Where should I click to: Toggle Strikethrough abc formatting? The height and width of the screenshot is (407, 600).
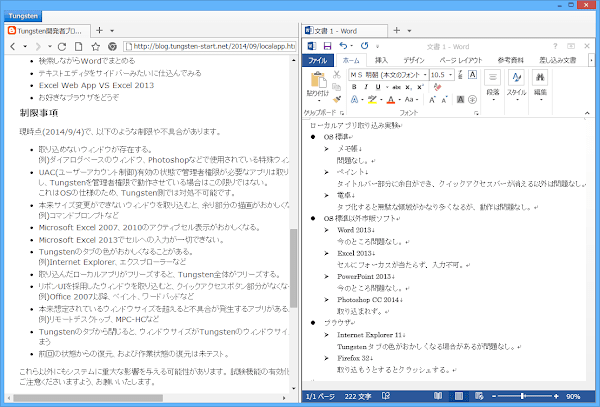pos(397,87)
